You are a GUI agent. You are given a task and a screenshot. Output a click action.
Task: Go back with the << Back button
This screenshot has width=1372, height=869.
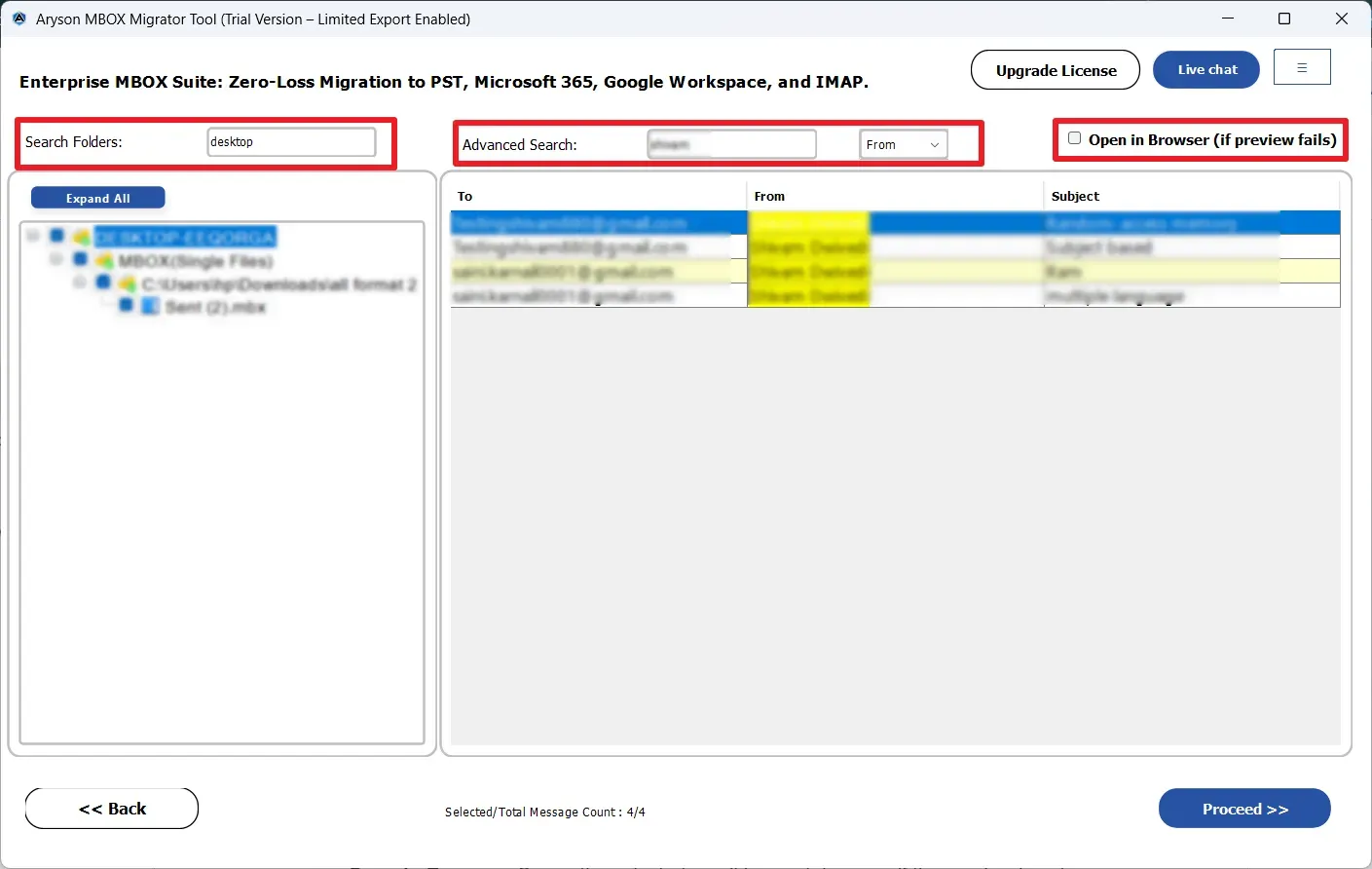pyautogui.click(x=112, y=809)
